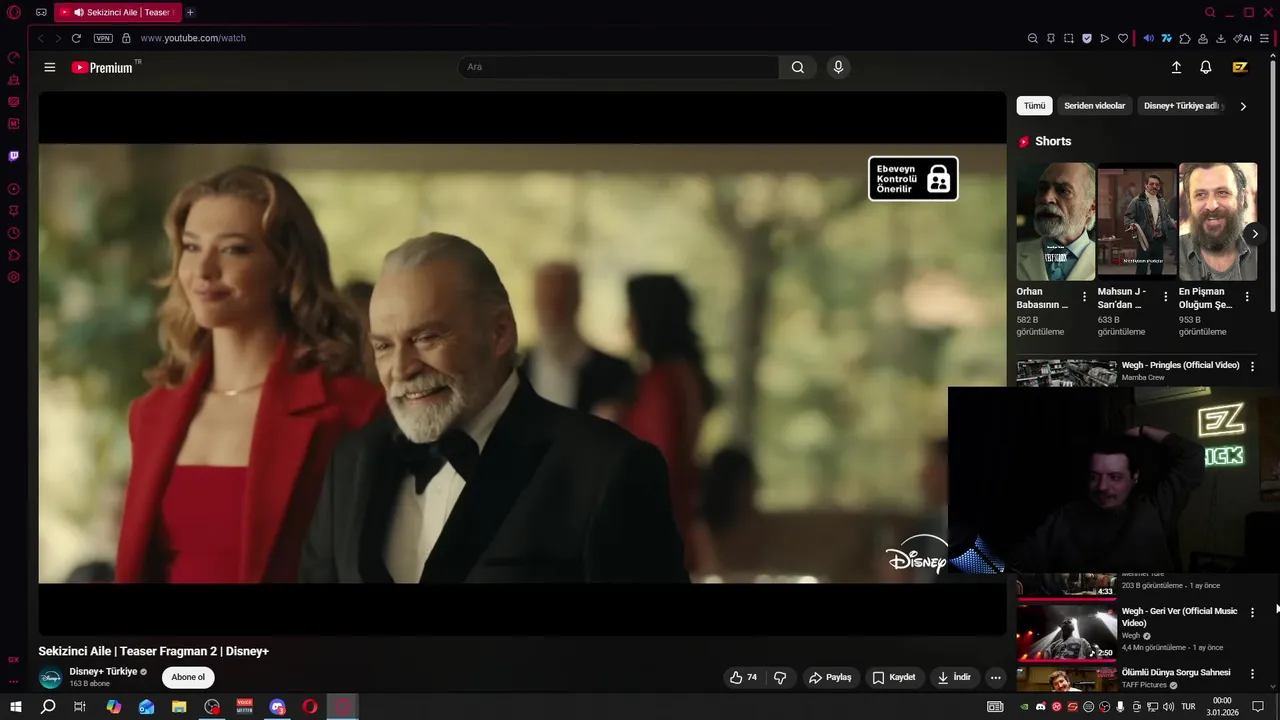Open options for Wegh - Geri Ver

click(1252, 612)
